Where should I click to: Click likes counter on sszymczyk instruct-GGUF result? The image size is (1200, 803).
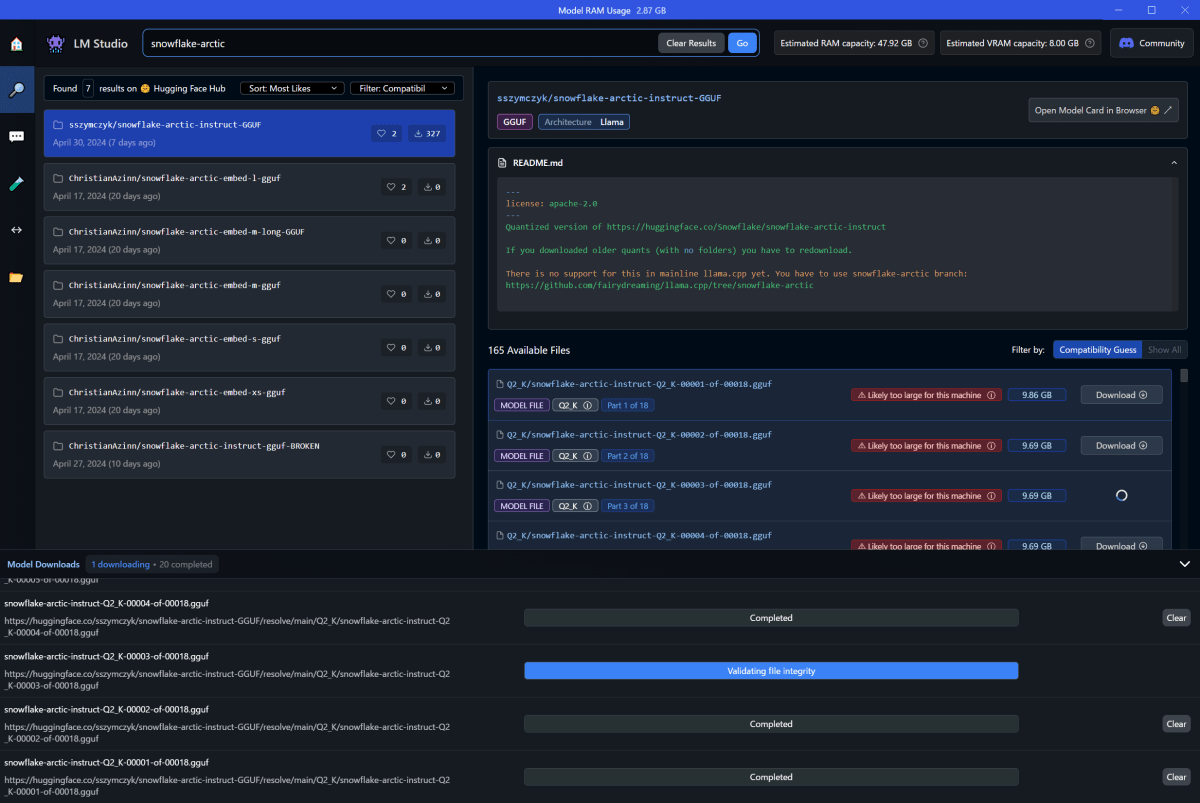pyautogui.click(x=386, y=133)
